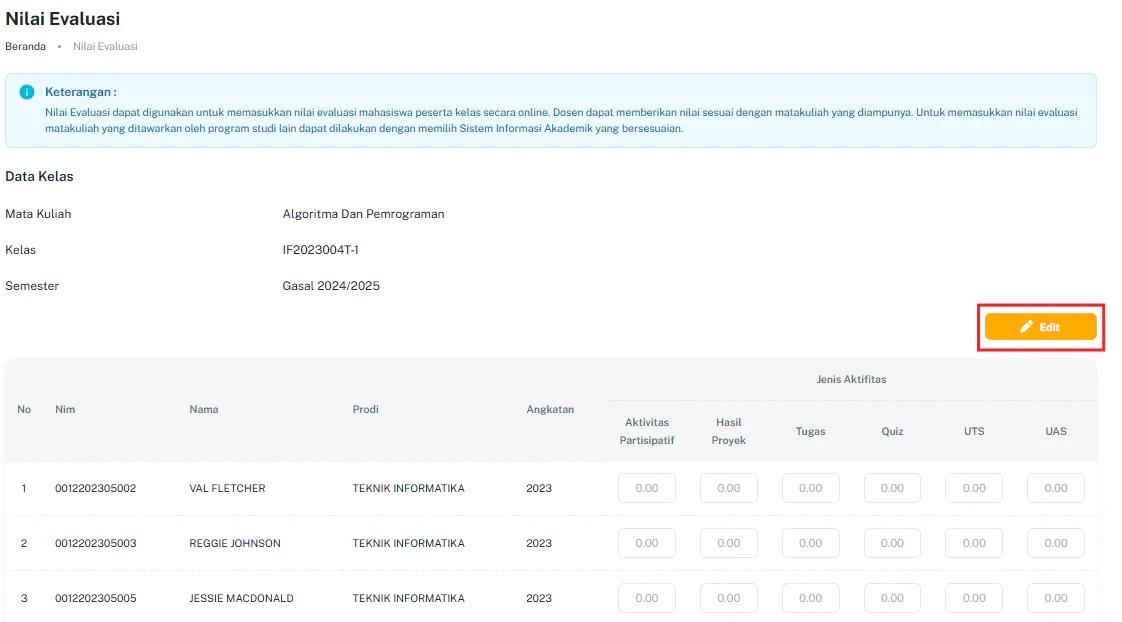
Task: Click Aktivitas Partisipatif field for Reggie Johnson
Action: point(647,543)
